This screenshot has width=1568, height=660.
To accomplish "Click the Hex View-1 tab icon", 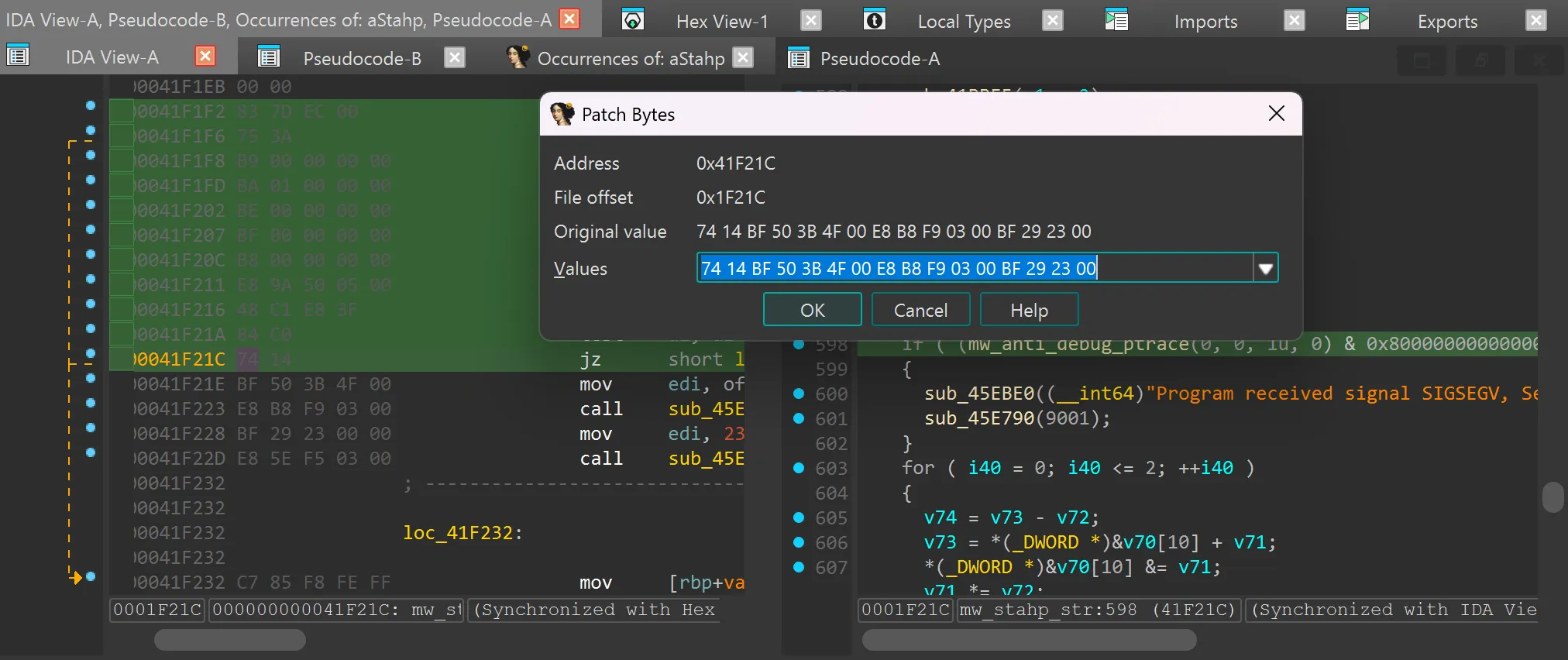I will tap(633, 20).
